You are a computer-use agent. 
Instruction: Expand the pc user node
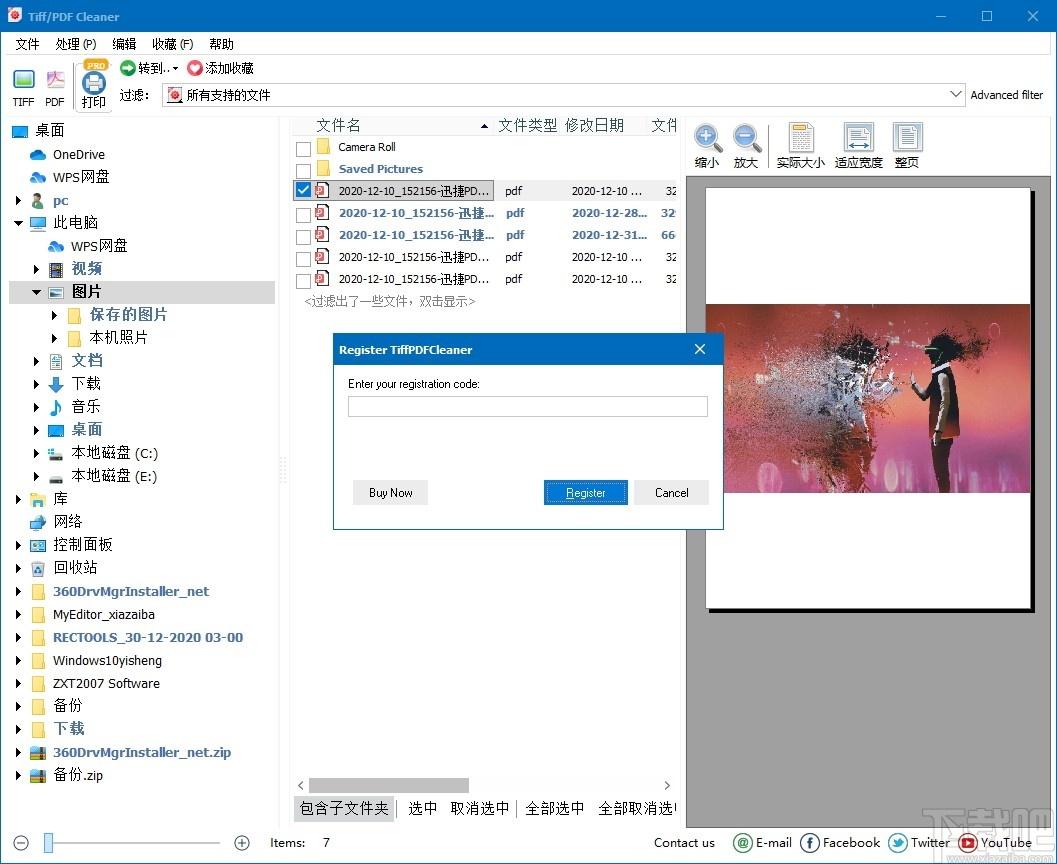tap(19, 200)
